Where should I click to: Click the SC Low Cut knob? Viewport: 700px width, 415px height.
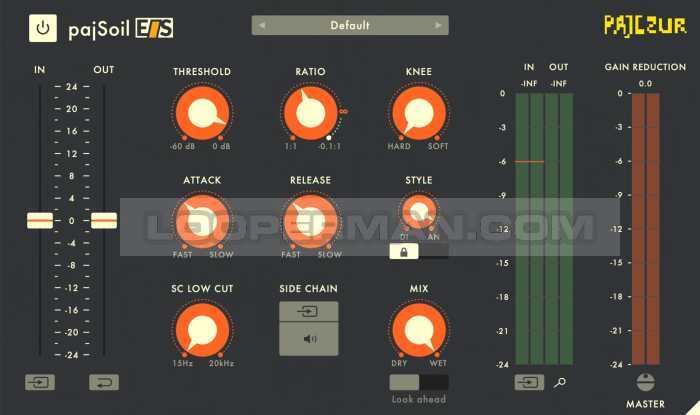pos(202,330)
